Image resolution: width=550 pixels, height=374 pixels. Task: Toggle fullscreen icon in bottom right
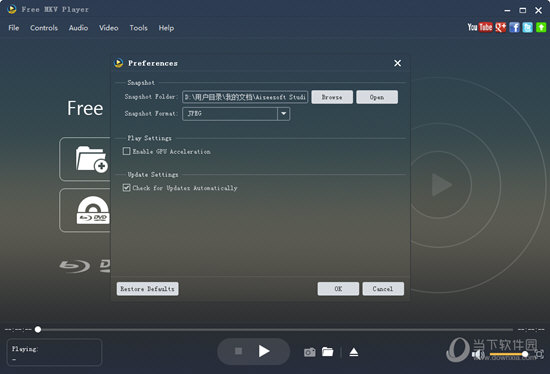pos(539,354)
